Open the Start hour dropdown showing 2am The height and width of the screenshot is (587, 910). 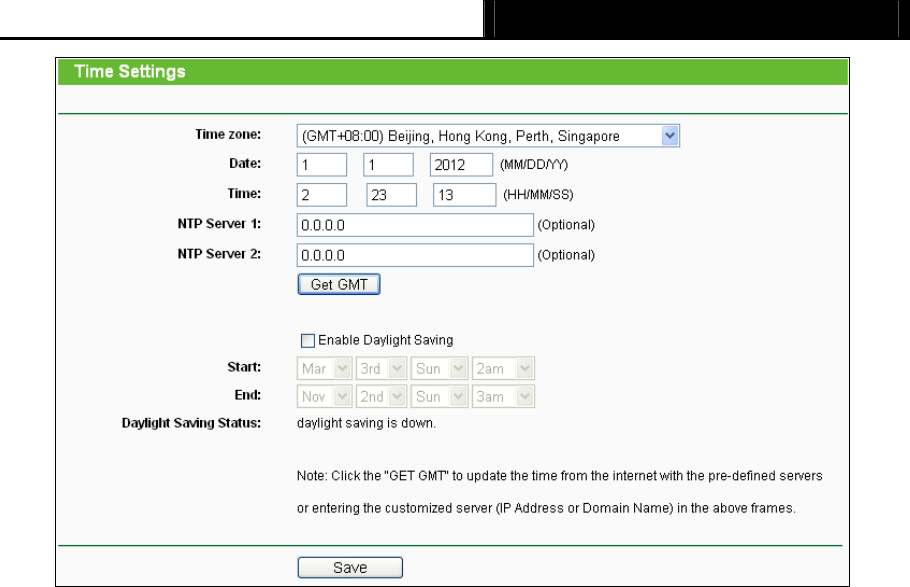(x=503, y=368)
